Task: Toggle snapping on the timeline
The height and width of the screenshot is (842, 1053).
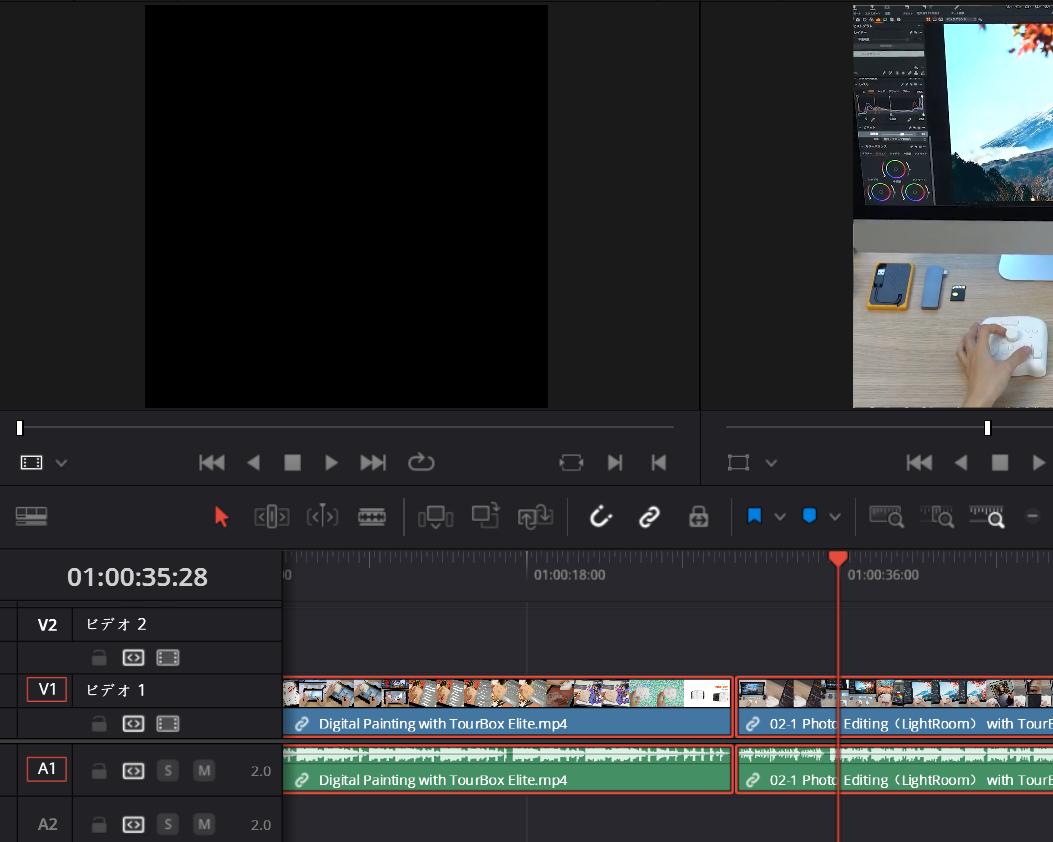Action: click(601, 517)
